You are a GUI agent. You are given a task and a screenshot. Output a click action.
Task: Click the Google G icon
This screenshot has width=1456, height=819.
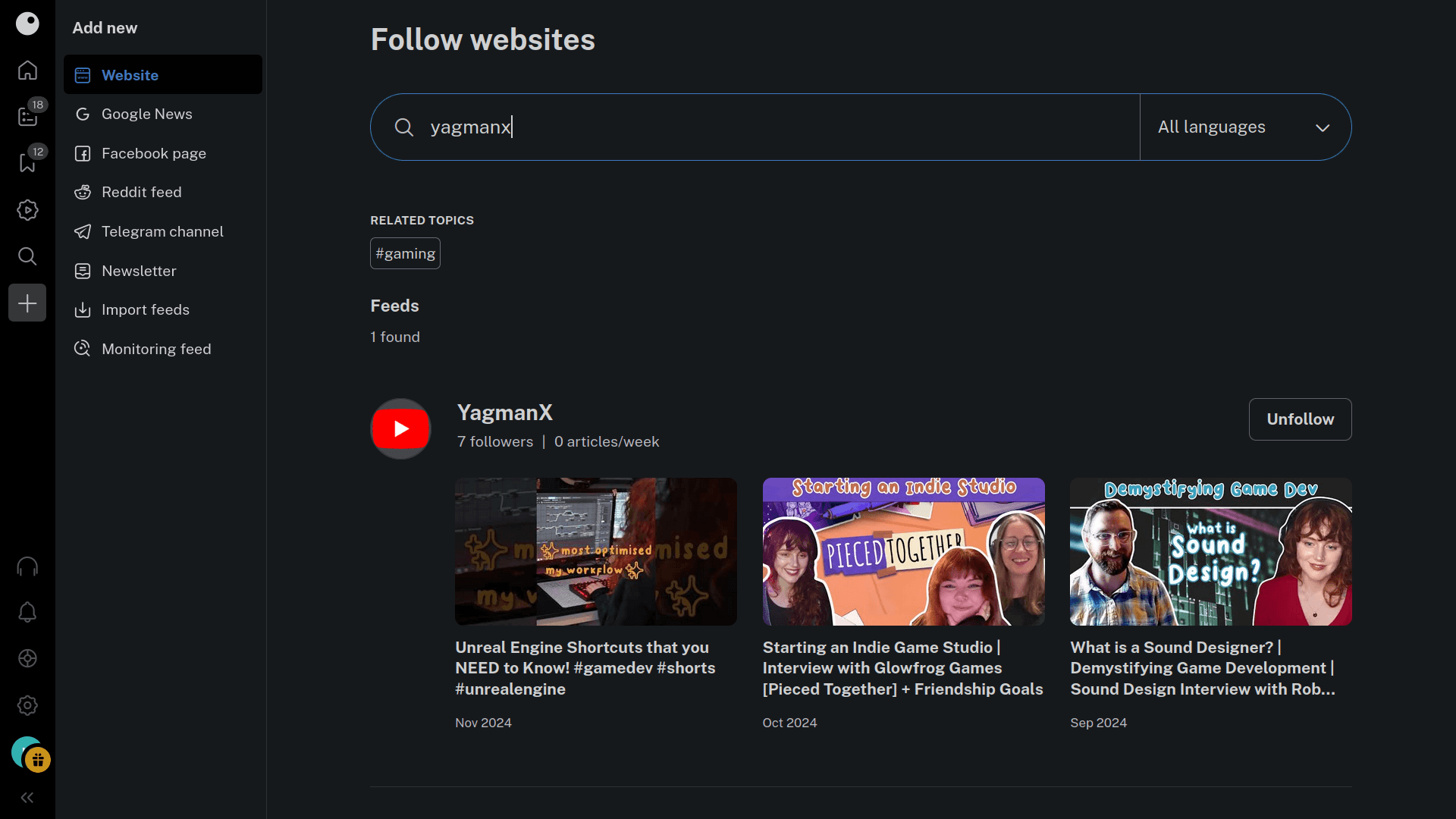[x=83, y=114]
